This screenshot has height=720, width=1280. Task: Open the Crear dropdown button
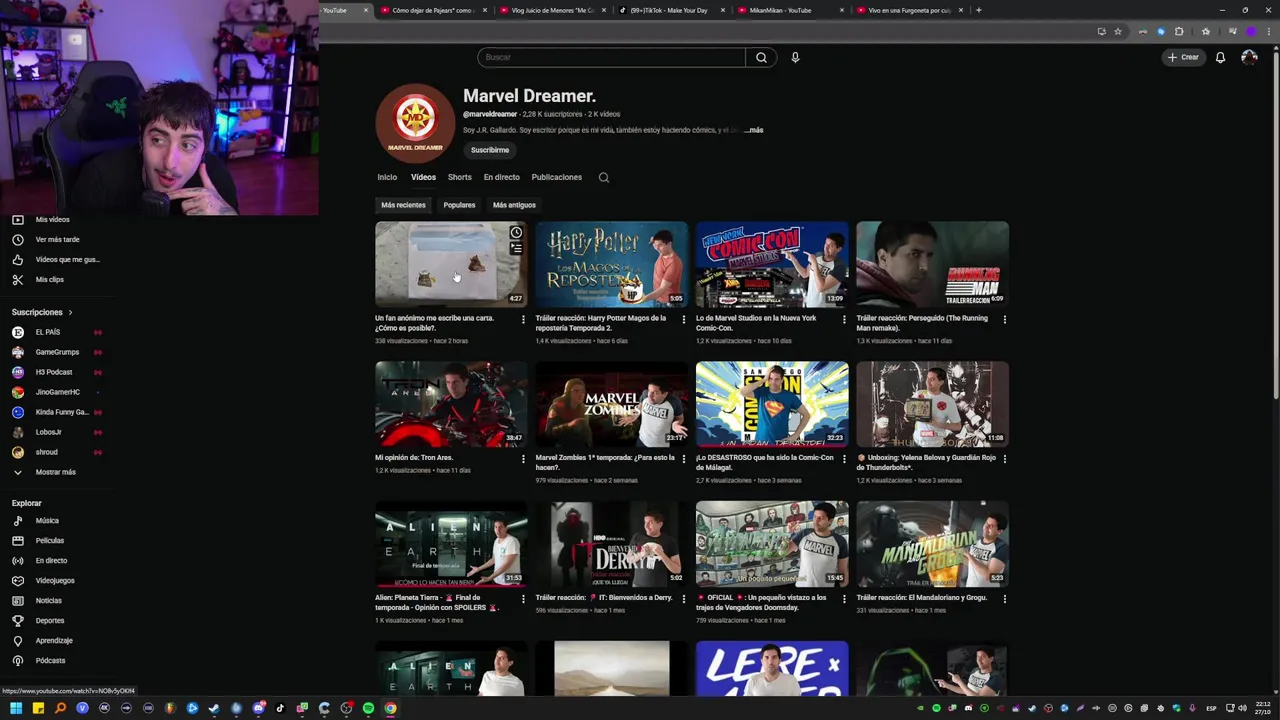click(x=1182, y=57)
